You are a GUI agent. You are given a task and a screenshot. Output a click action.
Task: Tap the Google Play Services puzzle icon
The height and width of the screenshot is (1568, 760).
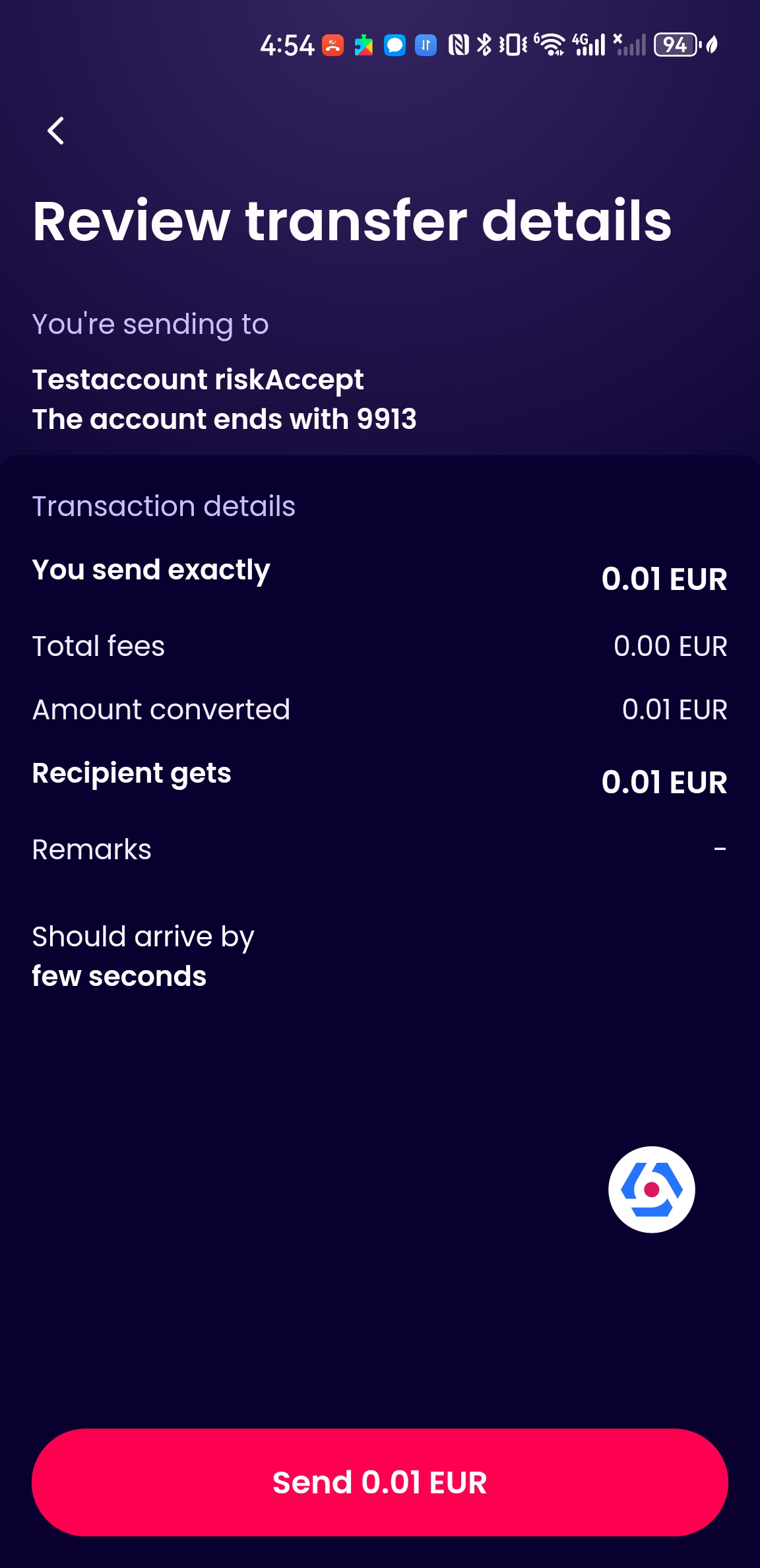click(x=364, y=45)
